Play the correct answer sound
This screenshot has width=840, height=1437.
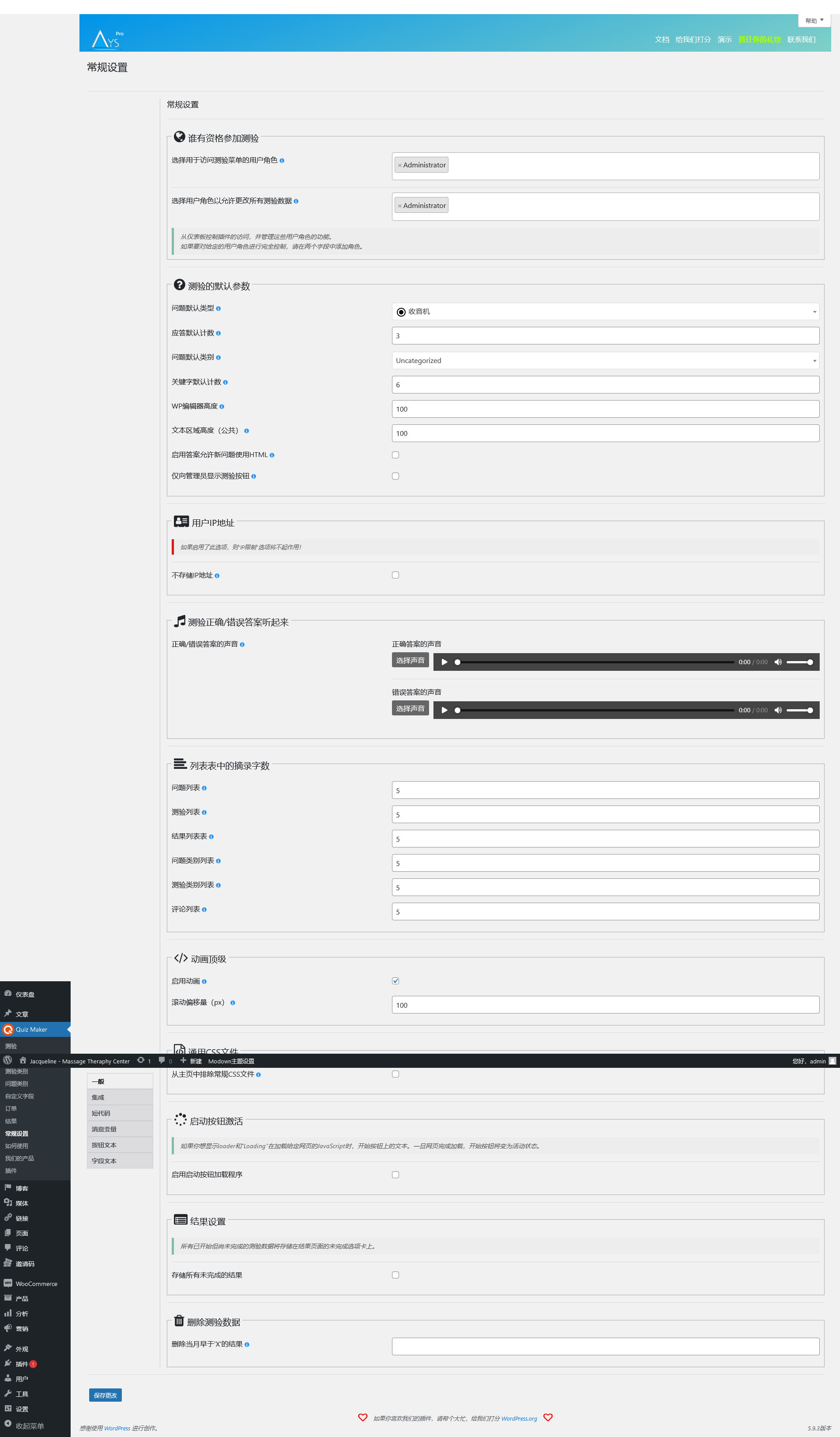pos(444,662)
